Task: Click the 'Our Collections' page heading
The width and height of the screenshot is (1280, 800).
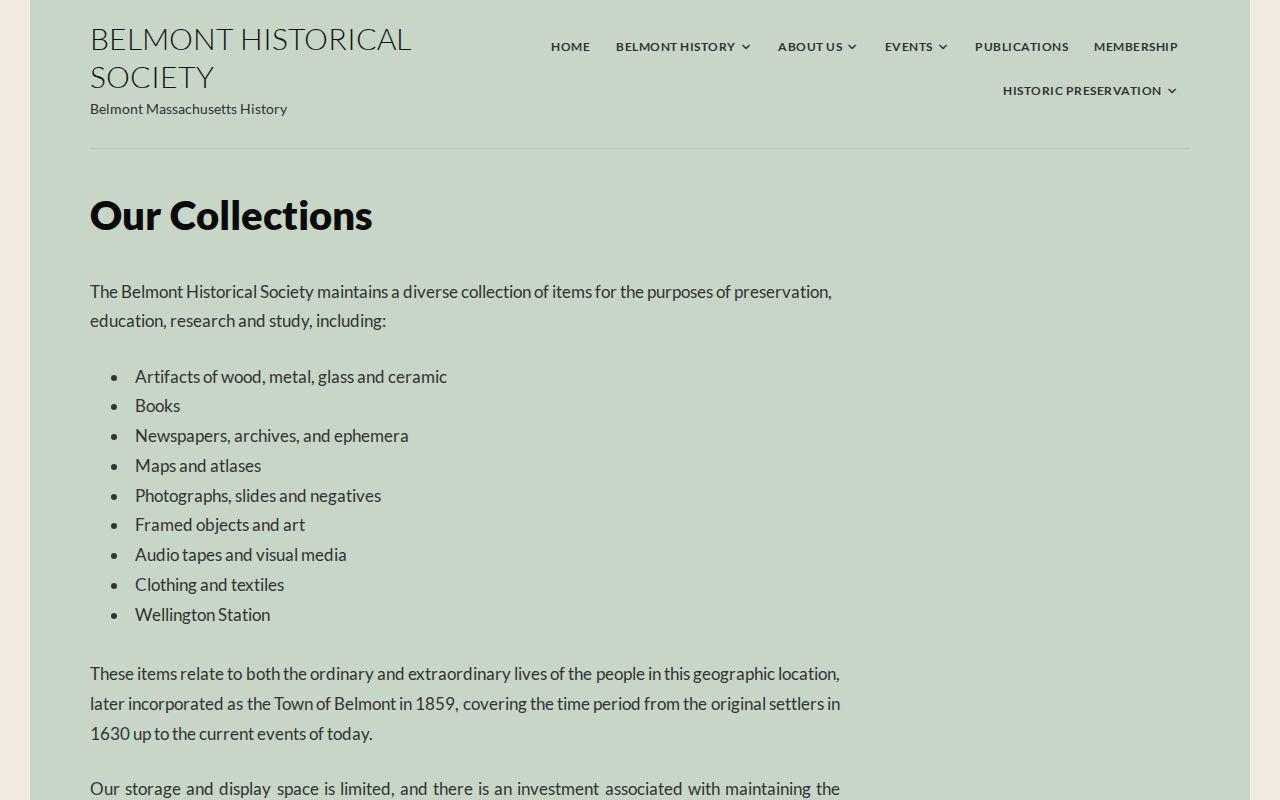Action: pos(231,215)
